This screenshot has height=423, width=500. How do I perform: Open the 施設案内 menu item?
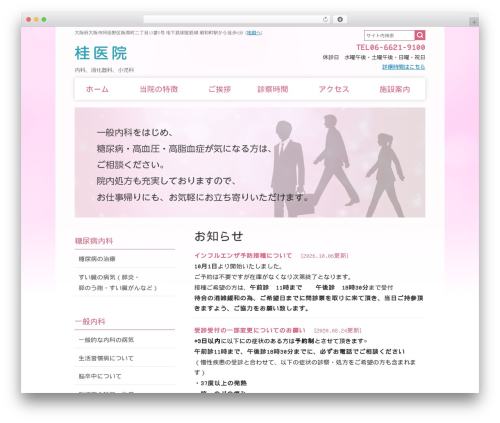coord(395,89)
